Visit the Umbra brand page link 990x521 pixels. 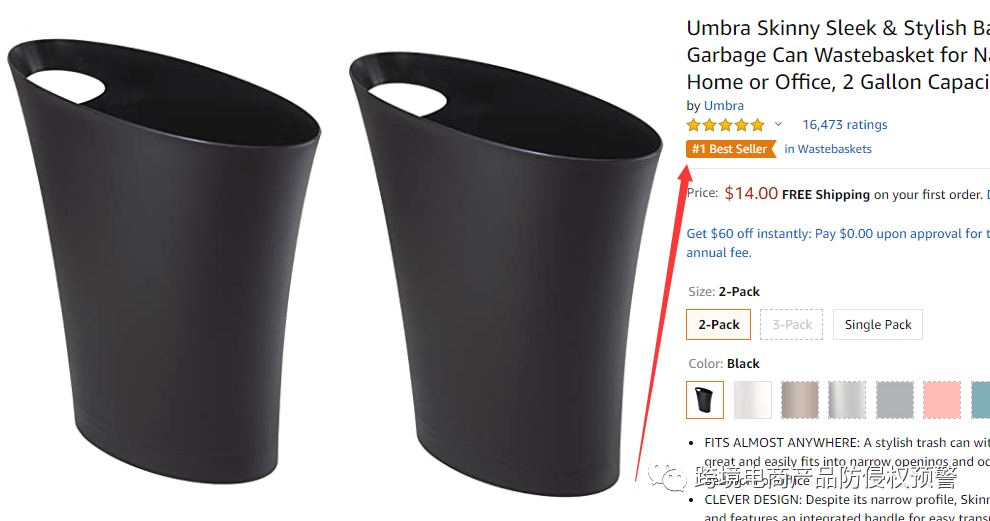723,105
